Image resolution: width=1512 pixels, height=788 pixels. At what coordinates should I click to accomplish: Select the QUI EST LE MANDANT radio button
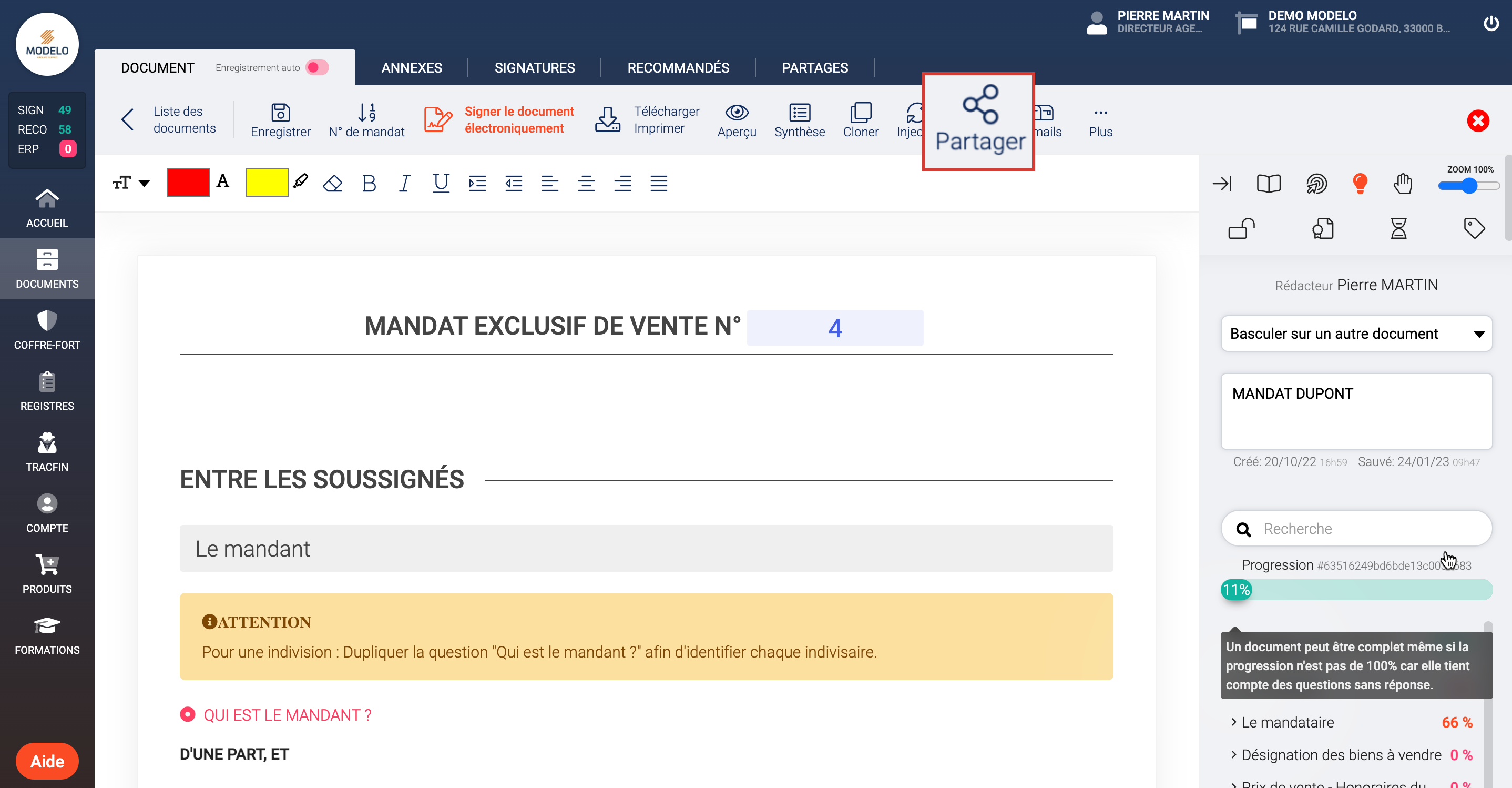187,714
